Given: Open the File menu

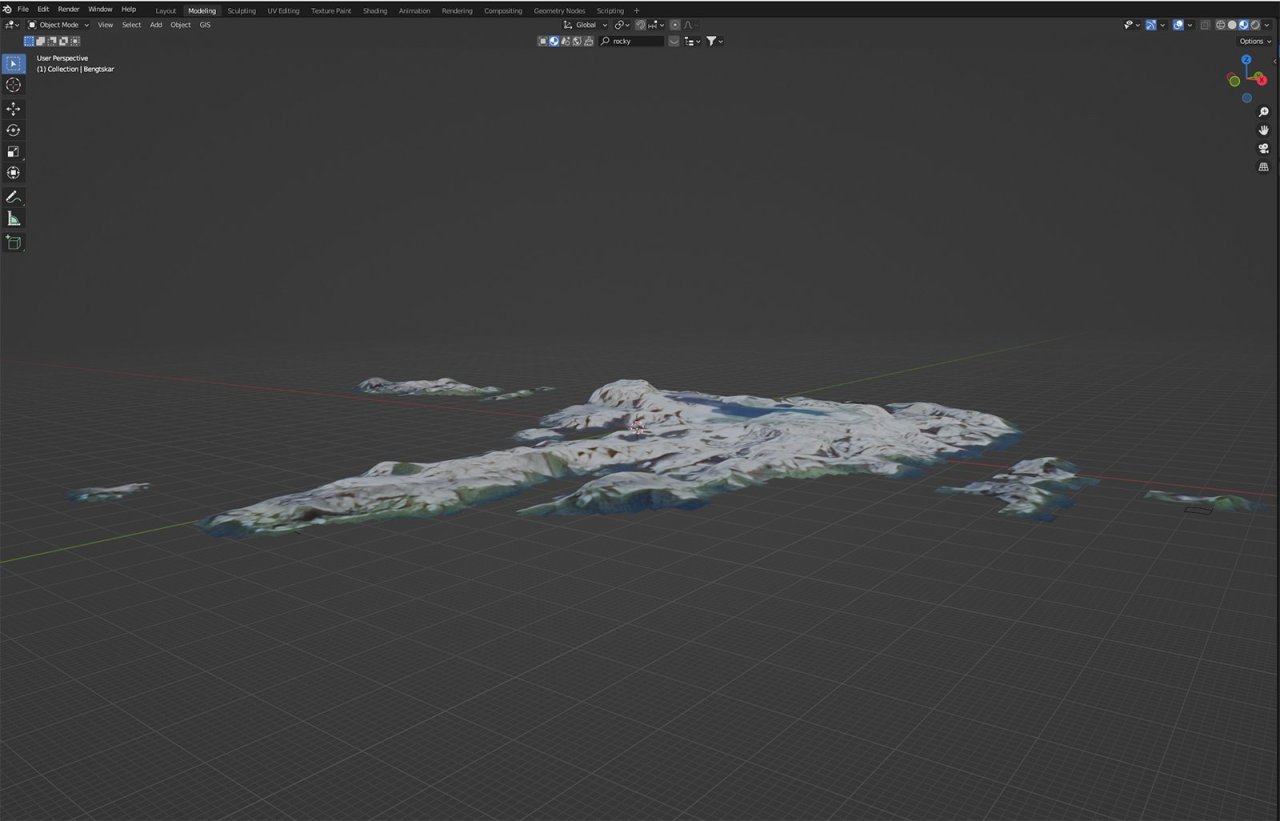Looking at the screenshot, I should 23,9.
